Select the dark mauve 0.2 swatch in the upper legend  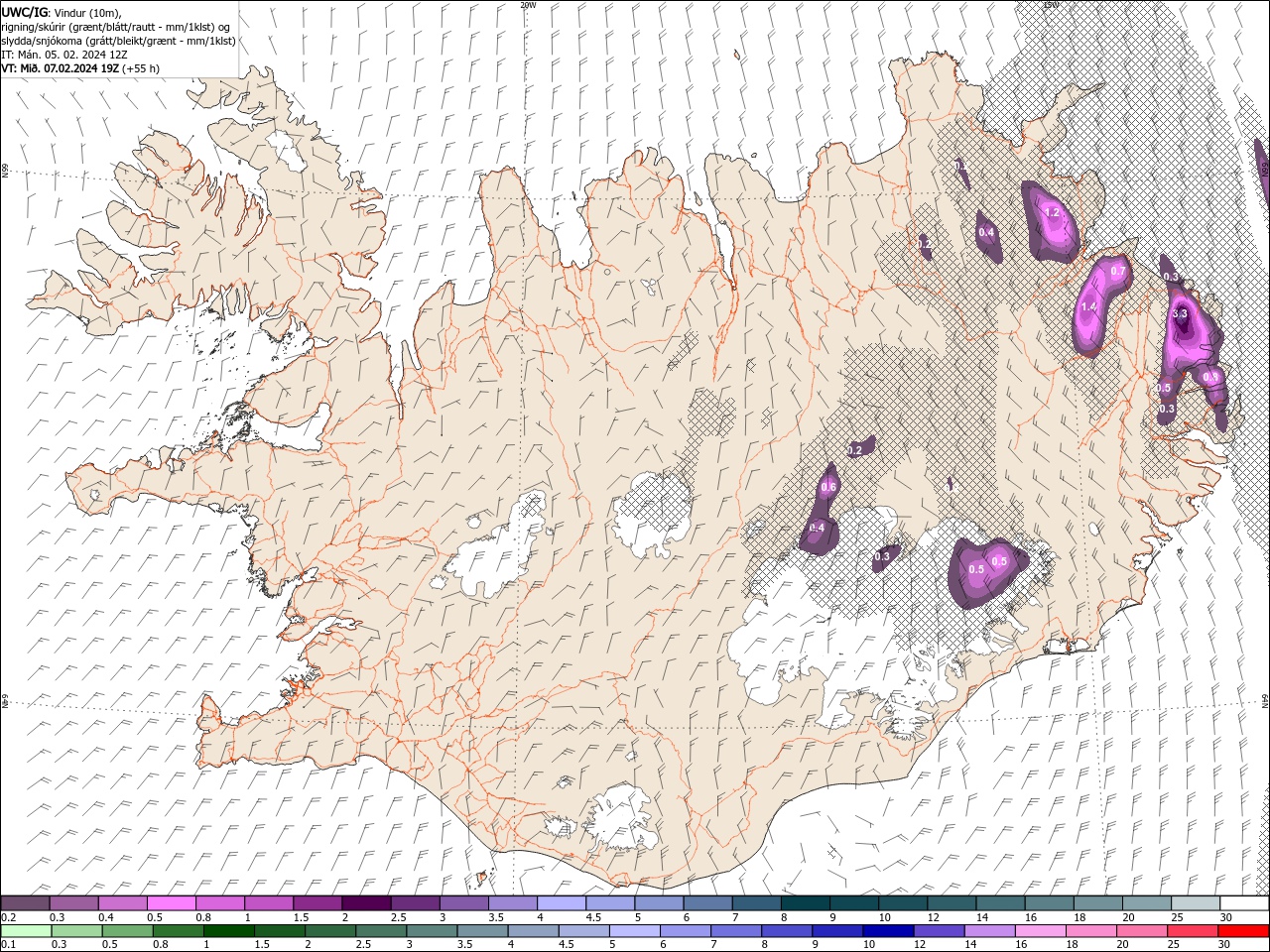coord(25,903)
